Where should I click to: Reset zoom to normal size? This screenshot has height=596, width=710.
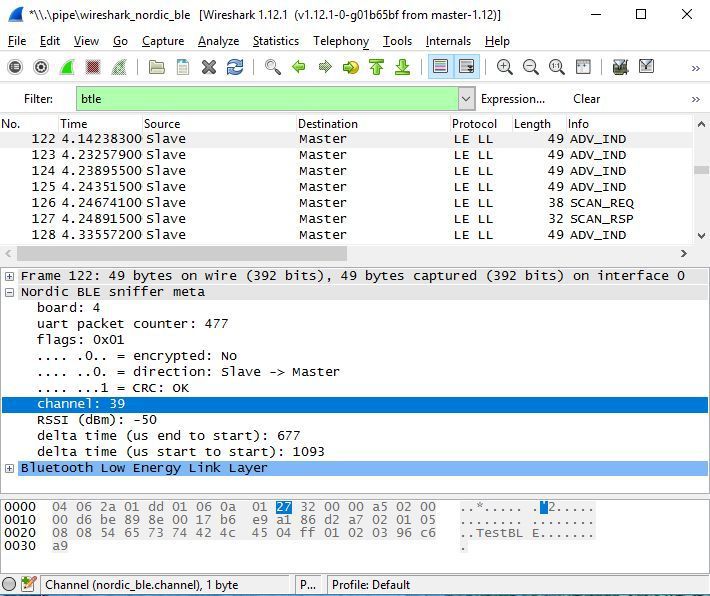(x=556, y=67)
